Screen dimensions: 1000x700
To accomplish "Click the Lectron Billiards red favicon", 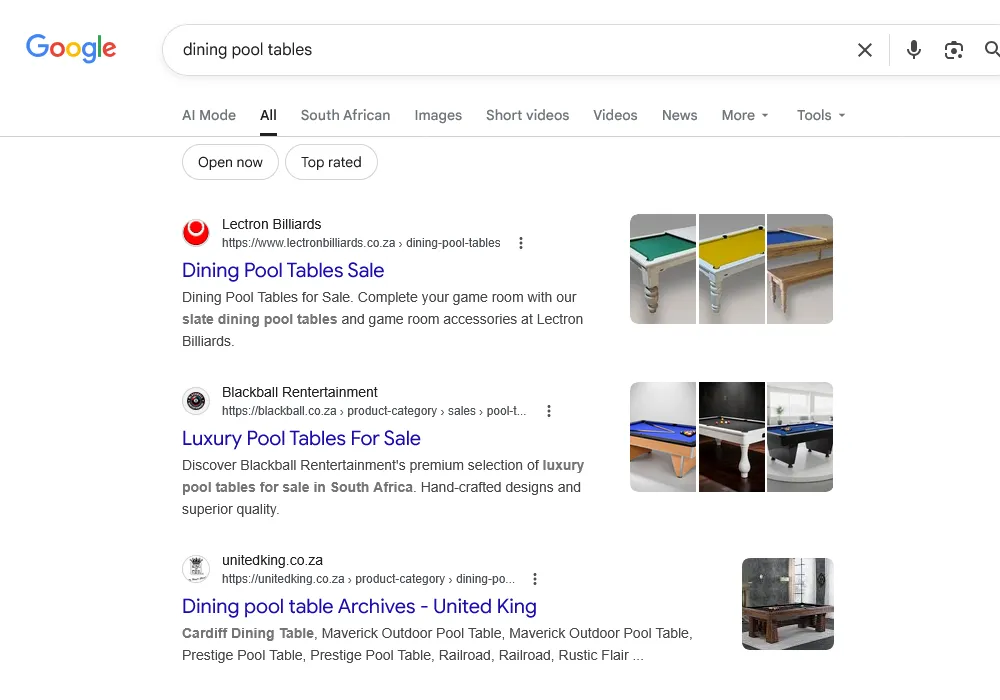I will click(x=196, y=233).
